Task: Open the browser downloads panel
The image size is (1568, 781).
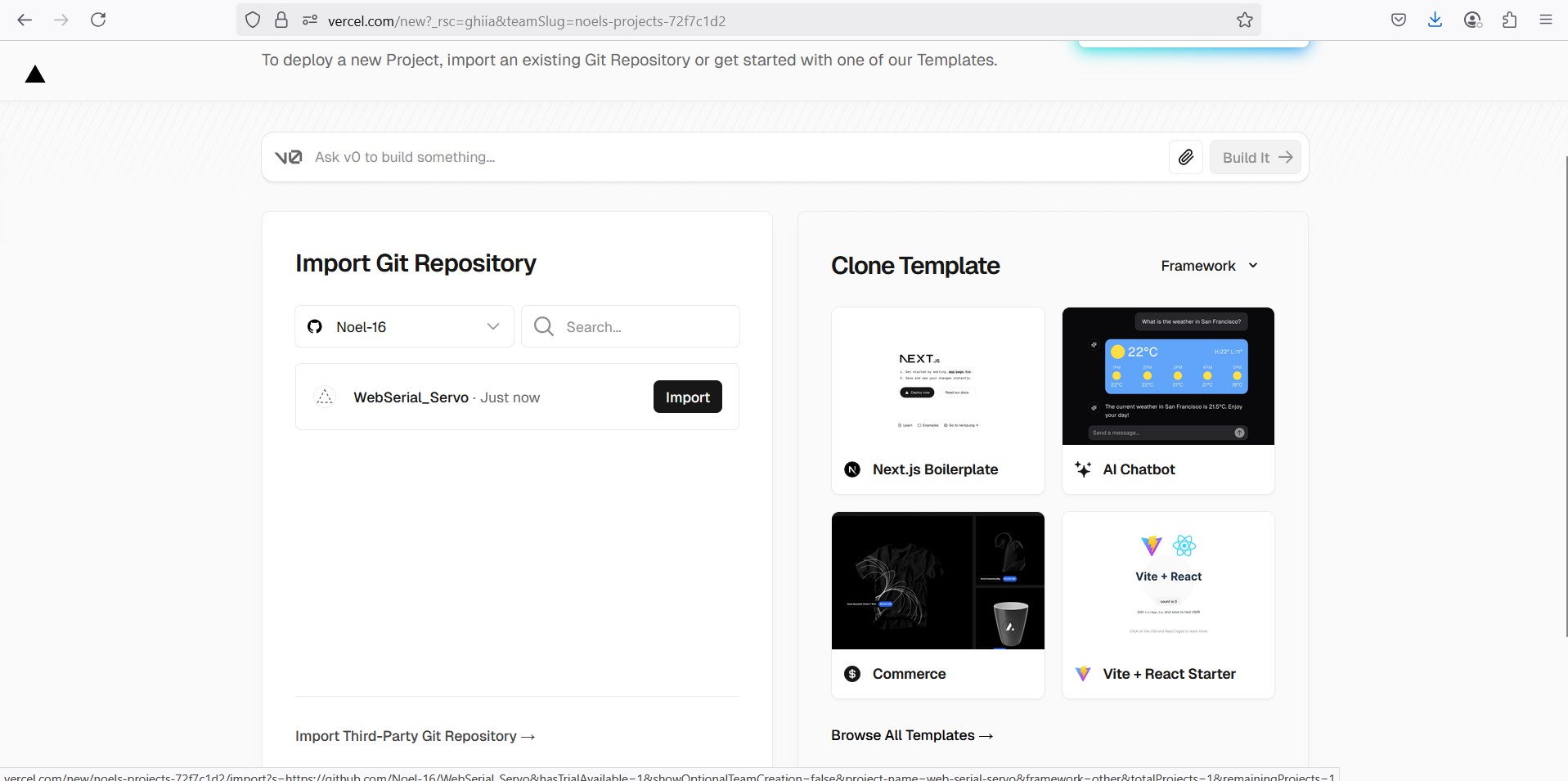Action: [x=1435, y=20]
